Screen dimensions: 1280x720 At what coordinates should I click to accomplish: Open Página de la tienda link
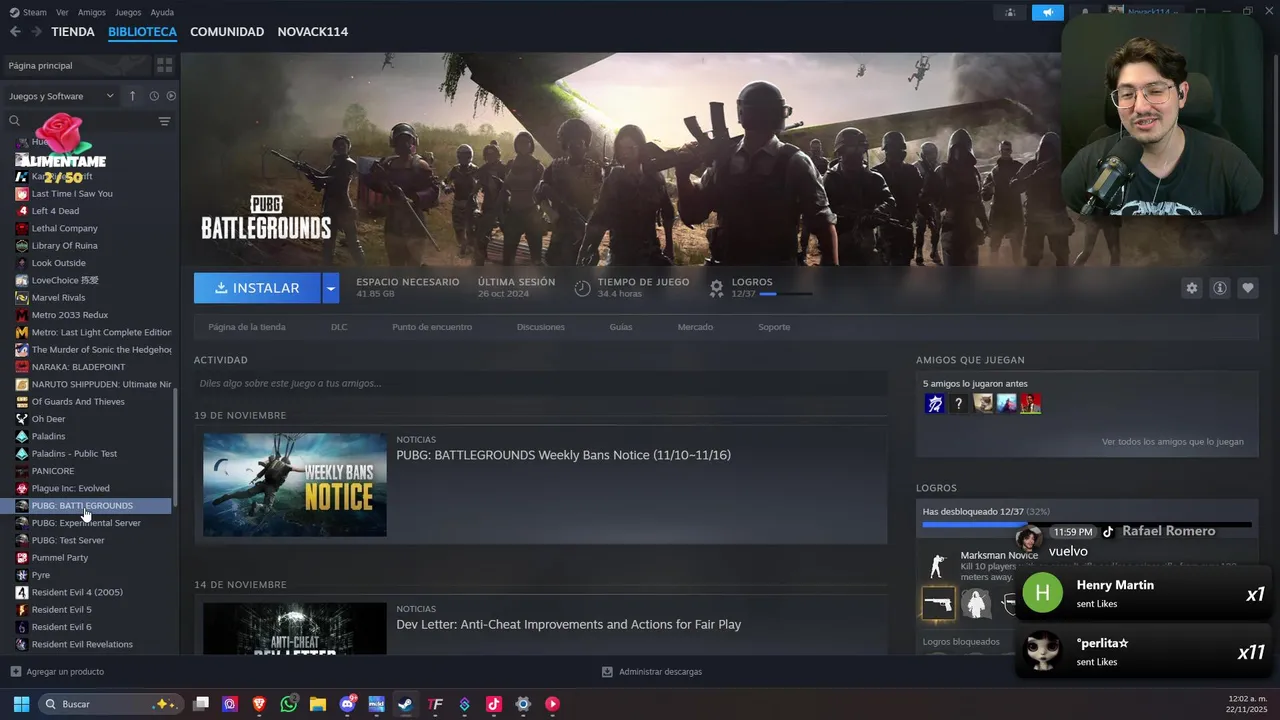[x=247, y=327]
